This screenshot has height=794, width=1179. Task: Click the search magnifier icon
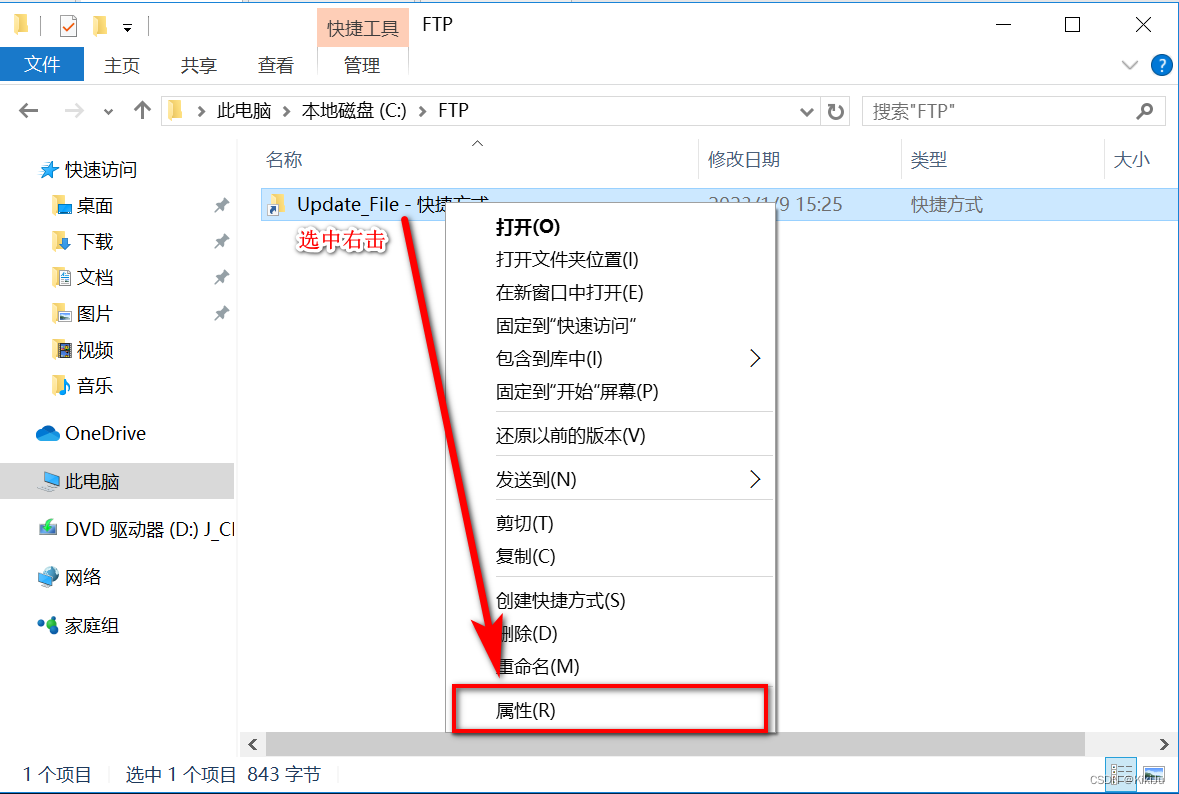[1144, 110]
